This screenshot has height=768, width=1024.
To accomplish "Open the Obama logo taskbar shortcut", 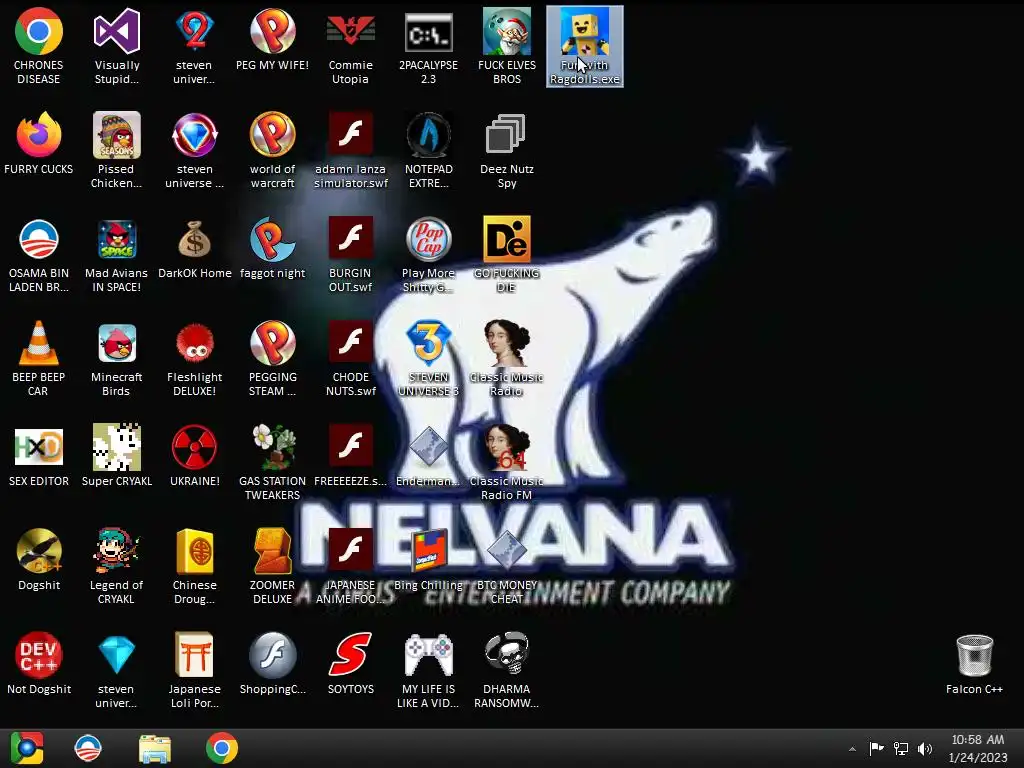I will coord(88,748).
